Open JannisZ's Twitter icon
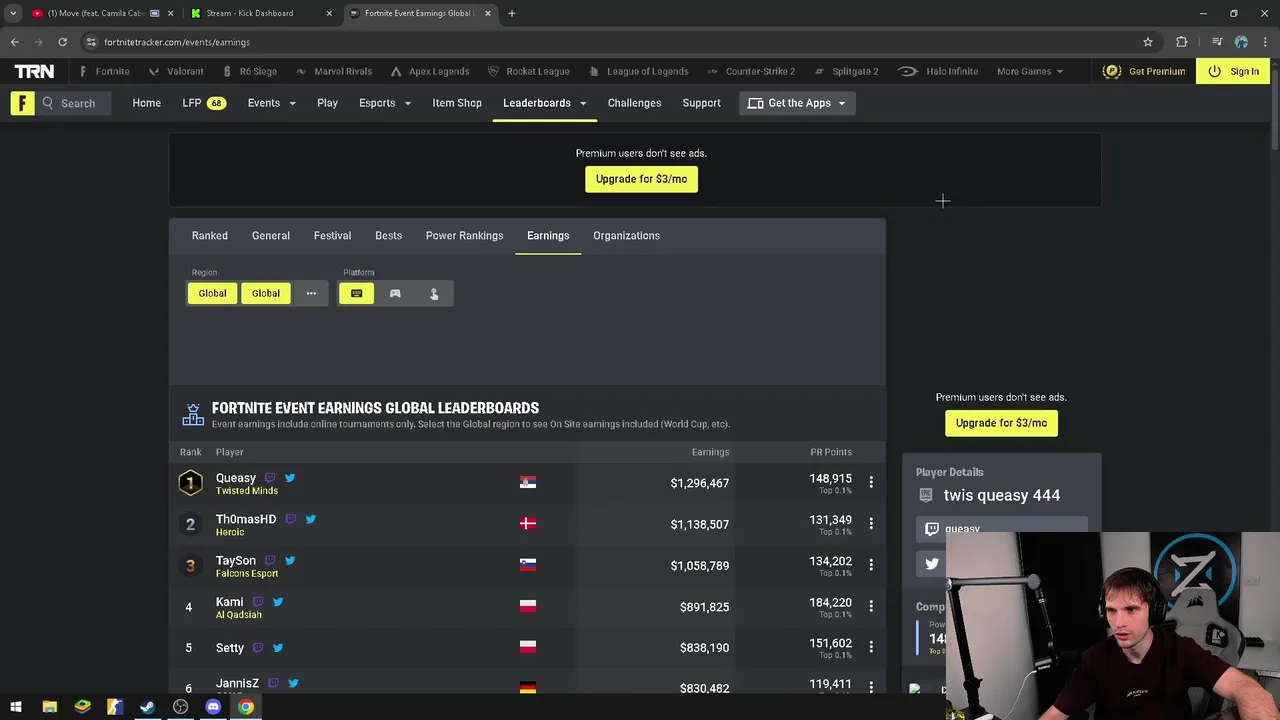 pos(293,683)
